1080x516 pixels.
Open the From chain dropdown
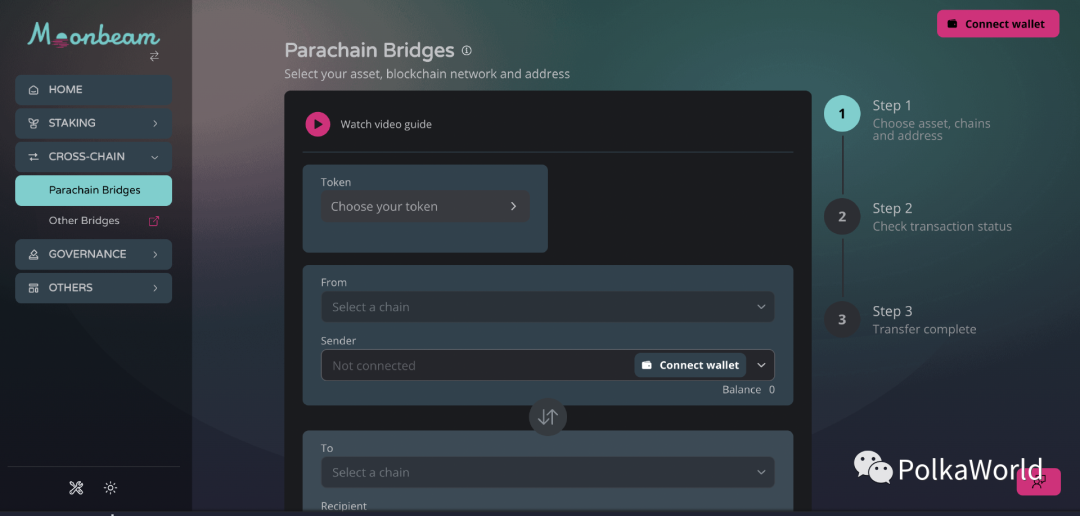[x=547, y=307]
